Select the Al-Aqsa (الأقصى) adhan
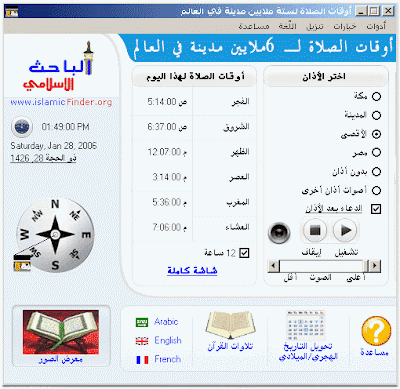 376,134
